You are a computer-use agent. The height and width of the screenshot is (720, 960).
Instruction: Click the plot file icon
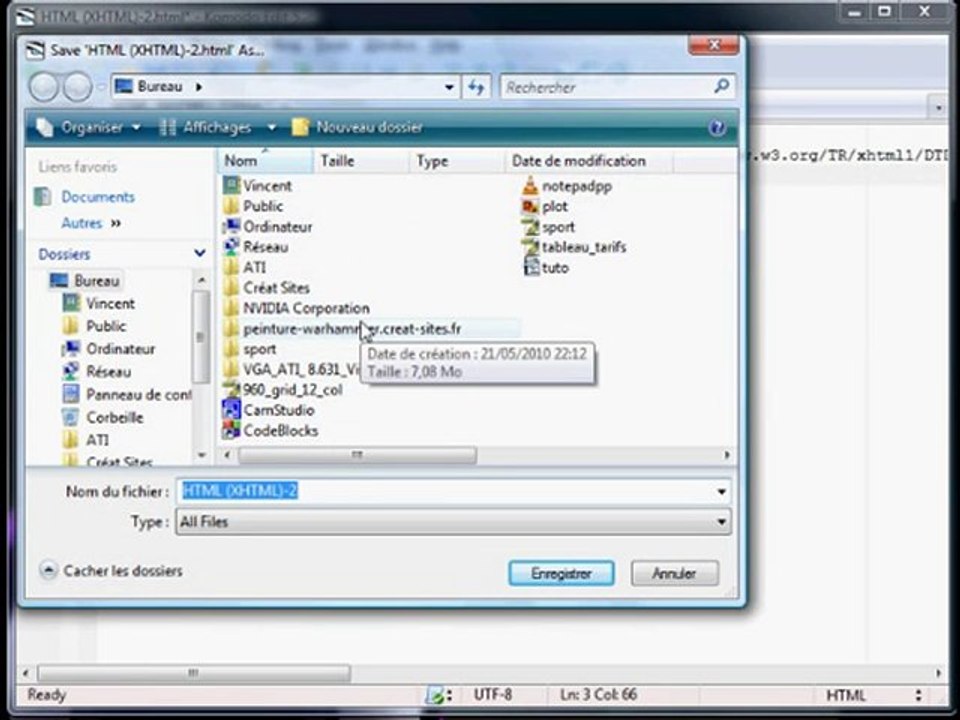(530, 206)
